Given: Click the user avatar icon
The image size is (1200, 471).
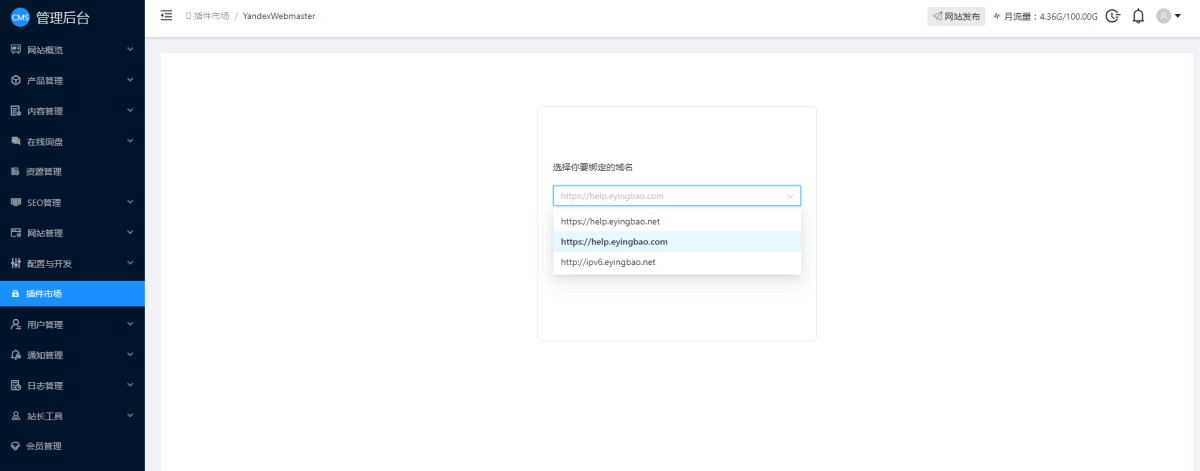Looking at the screenshot, I should [x=1163, y=16].
